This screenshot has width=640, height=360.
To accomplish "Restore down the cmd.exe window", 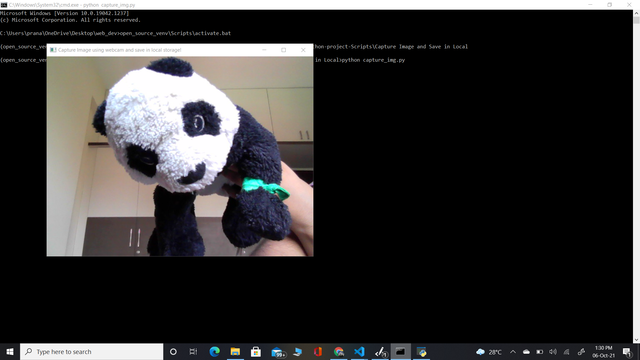I will click(609, 5).
